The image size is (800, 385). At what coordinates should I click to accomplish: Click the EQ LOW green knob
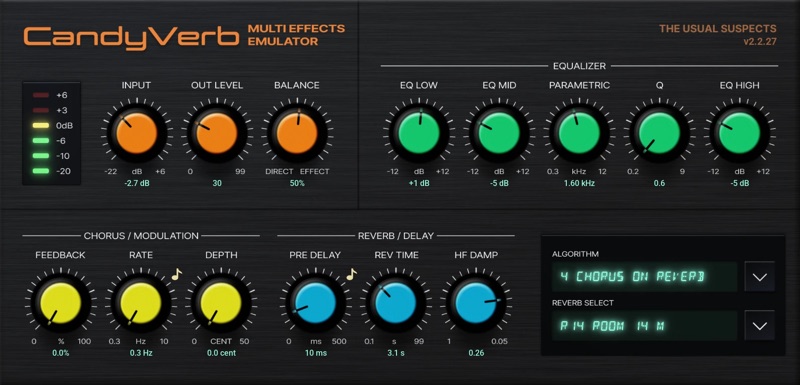(x=419, y=133)
